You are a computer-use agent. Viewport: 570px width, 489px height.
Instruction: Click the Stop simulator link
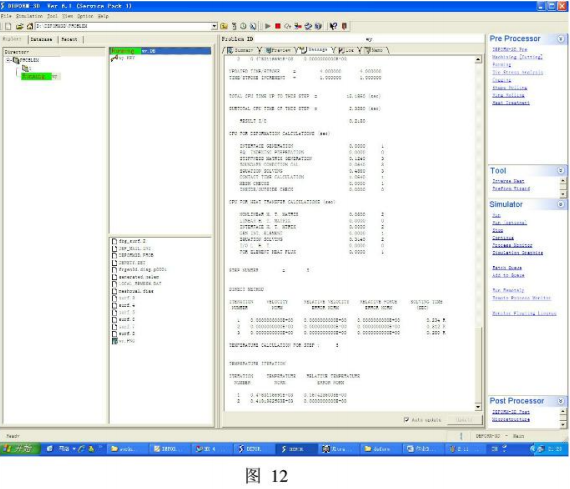tap(498, 230)
